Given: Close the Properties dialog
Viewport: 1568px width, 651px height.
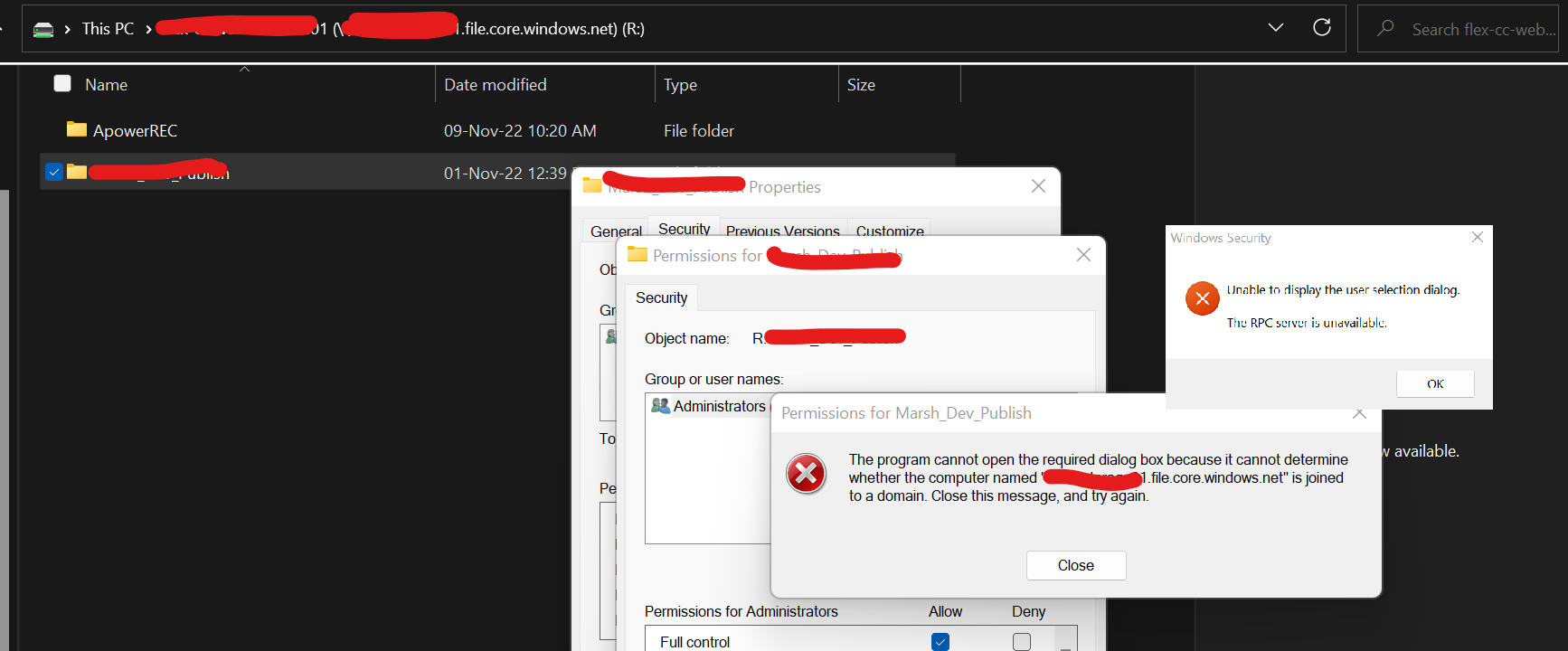Looking at the screenshot, I should pyautogui.click(x=1038, y=186).
